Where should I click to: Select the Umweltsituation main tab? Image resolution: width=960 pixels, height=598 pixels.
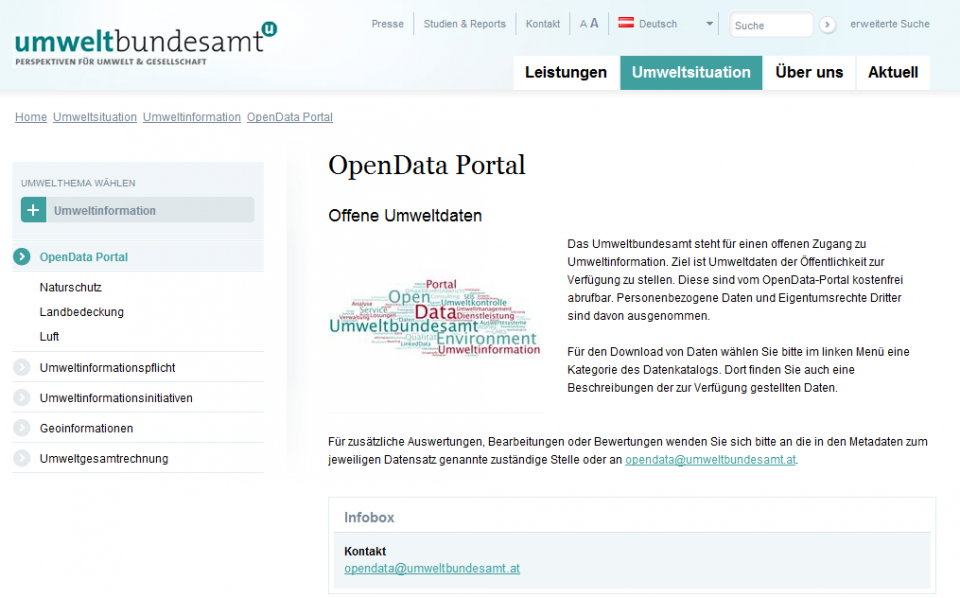[691, 72]
